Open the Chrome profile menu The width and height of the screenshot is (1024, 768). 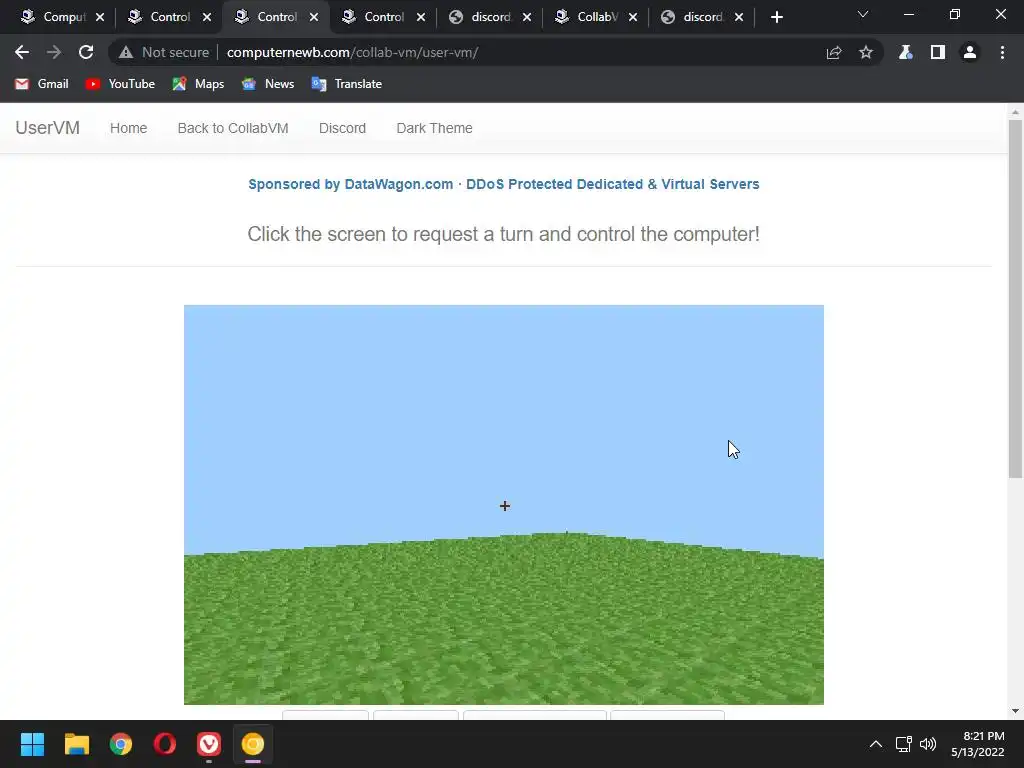(x=970, y=52)
